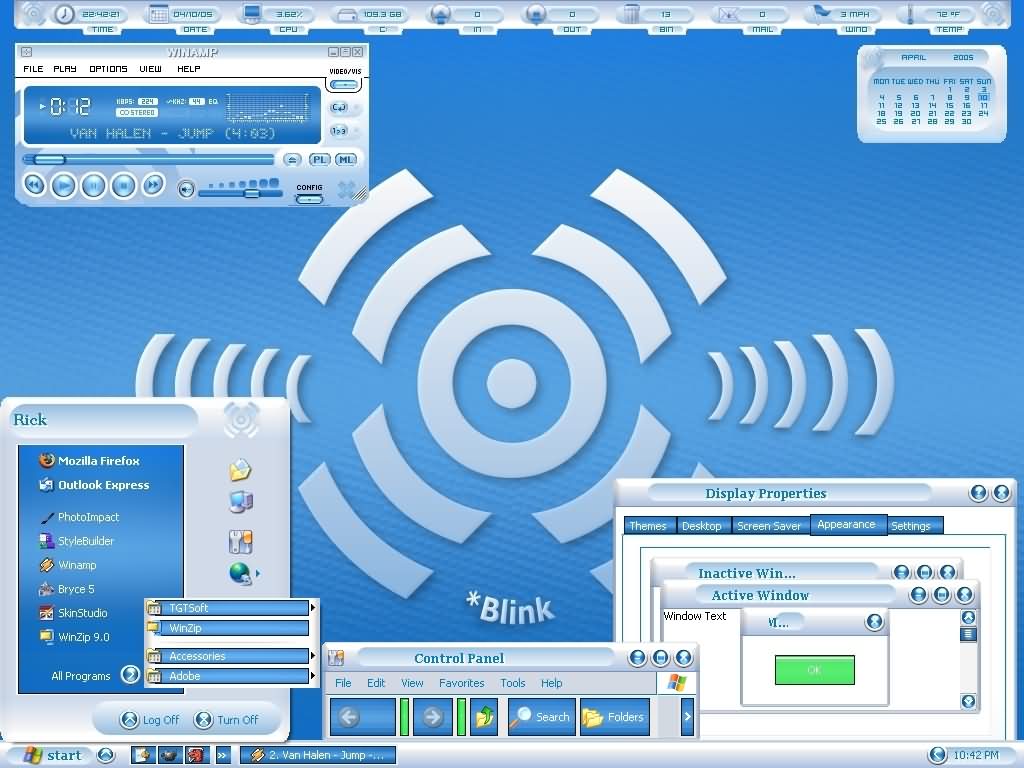Image resolution: width=1024 pixels, height=768 pixels.
Task: Click the Outlook Express envelope icon
Action: pos(46,485)
